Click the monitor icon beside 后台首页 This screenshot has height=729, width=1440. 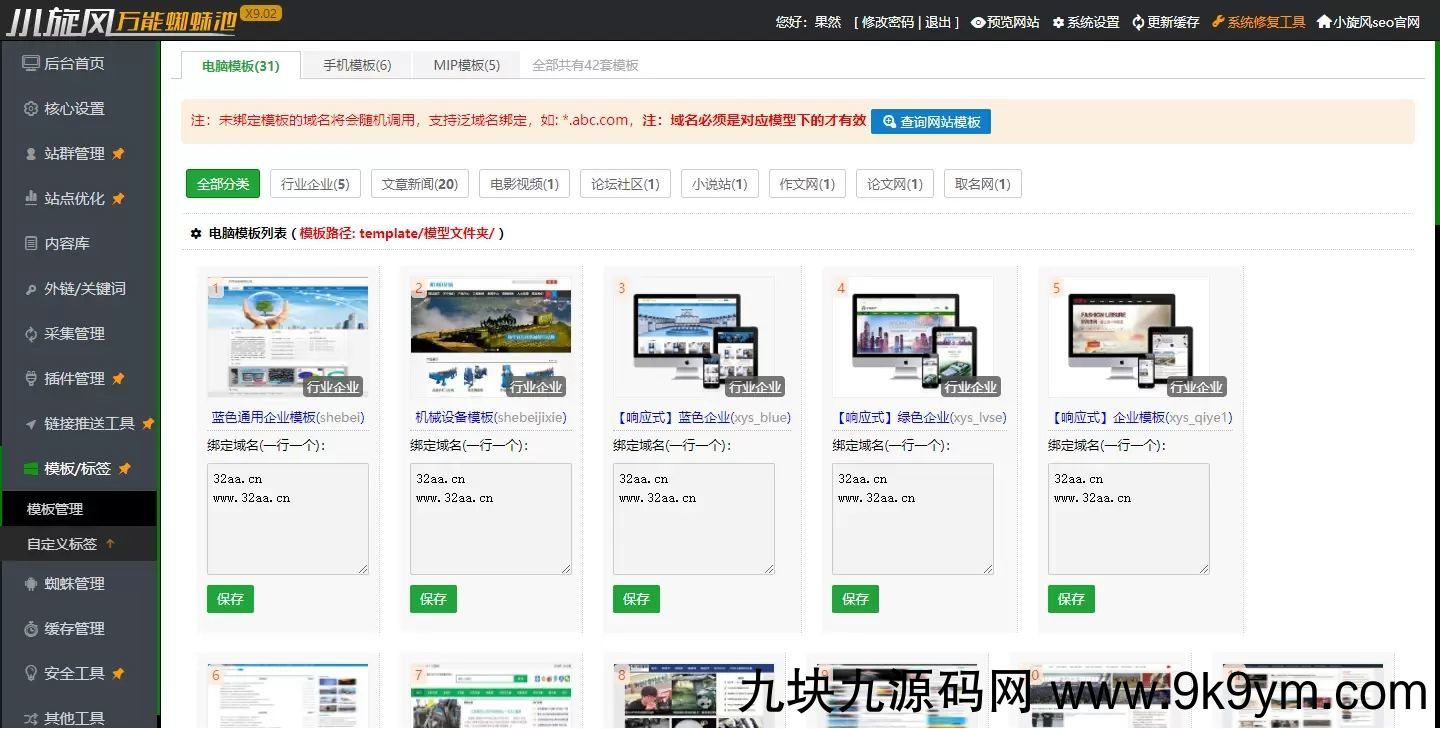pyautogui.click(x=30, y=63)
